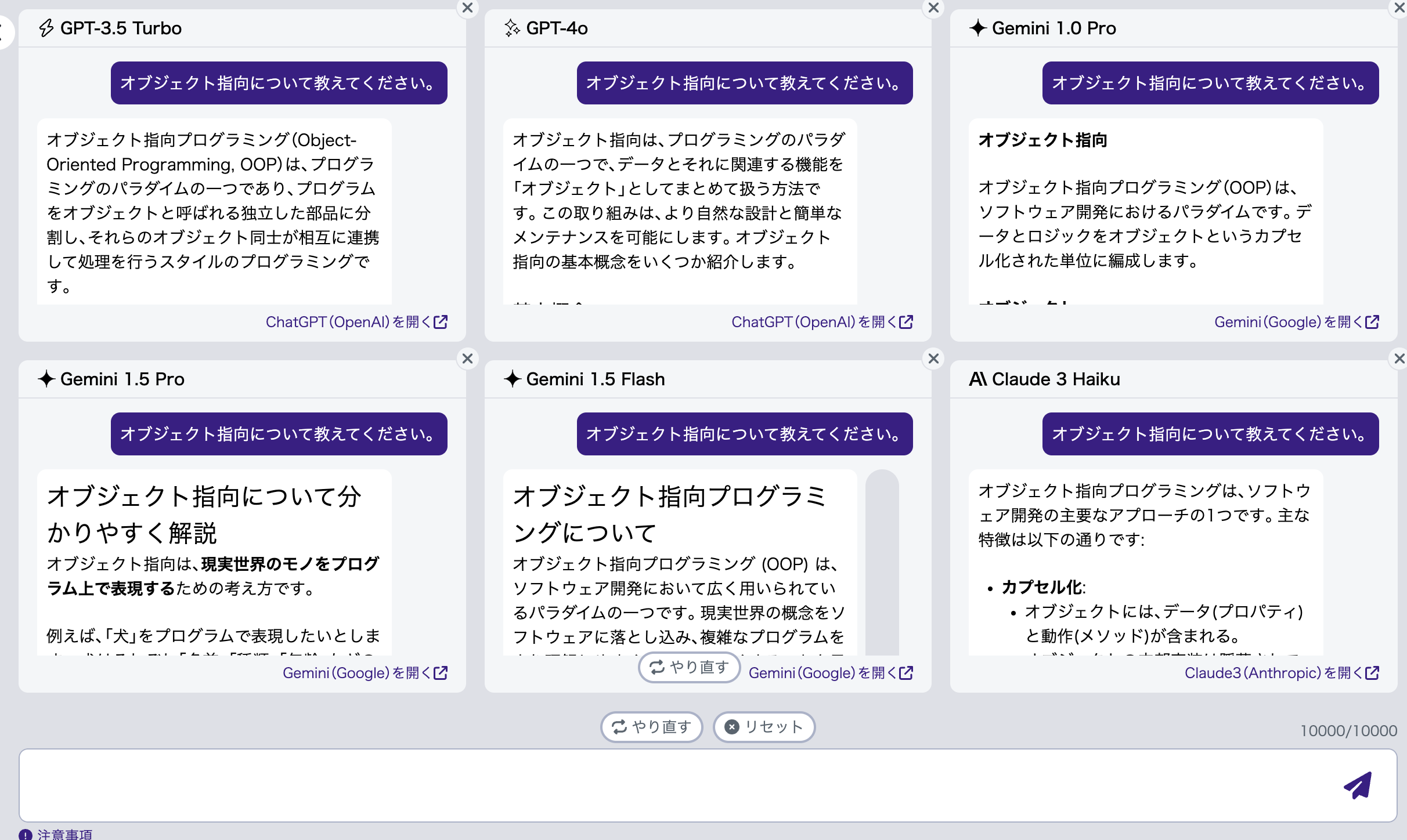The width and height of the screenshot is (1407, 840).
Task: Click the lightning icon beside GPT-3.5 Turbo
Action: (47, 28)
